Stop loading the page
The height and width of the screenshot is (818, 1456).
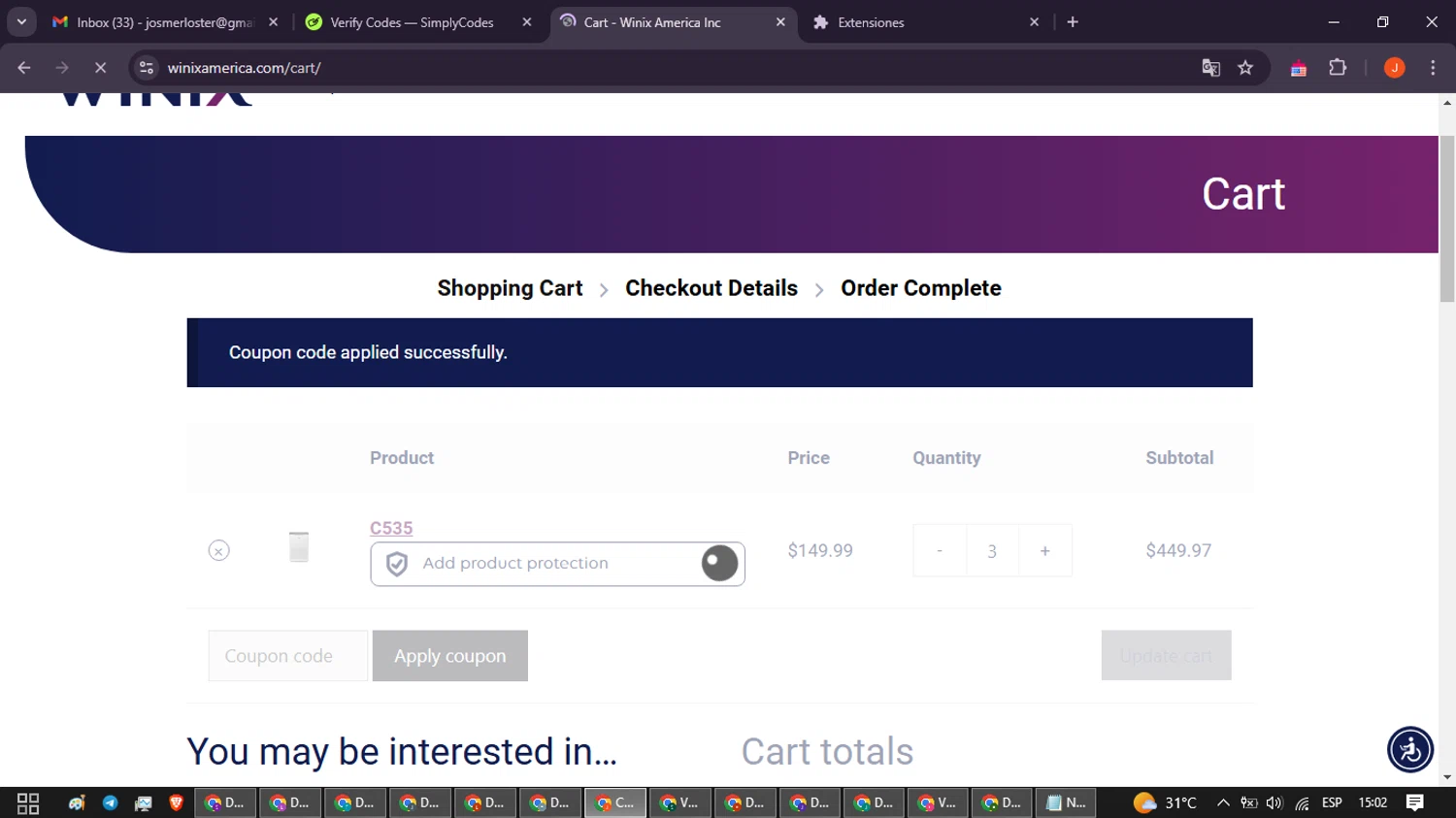100,68
